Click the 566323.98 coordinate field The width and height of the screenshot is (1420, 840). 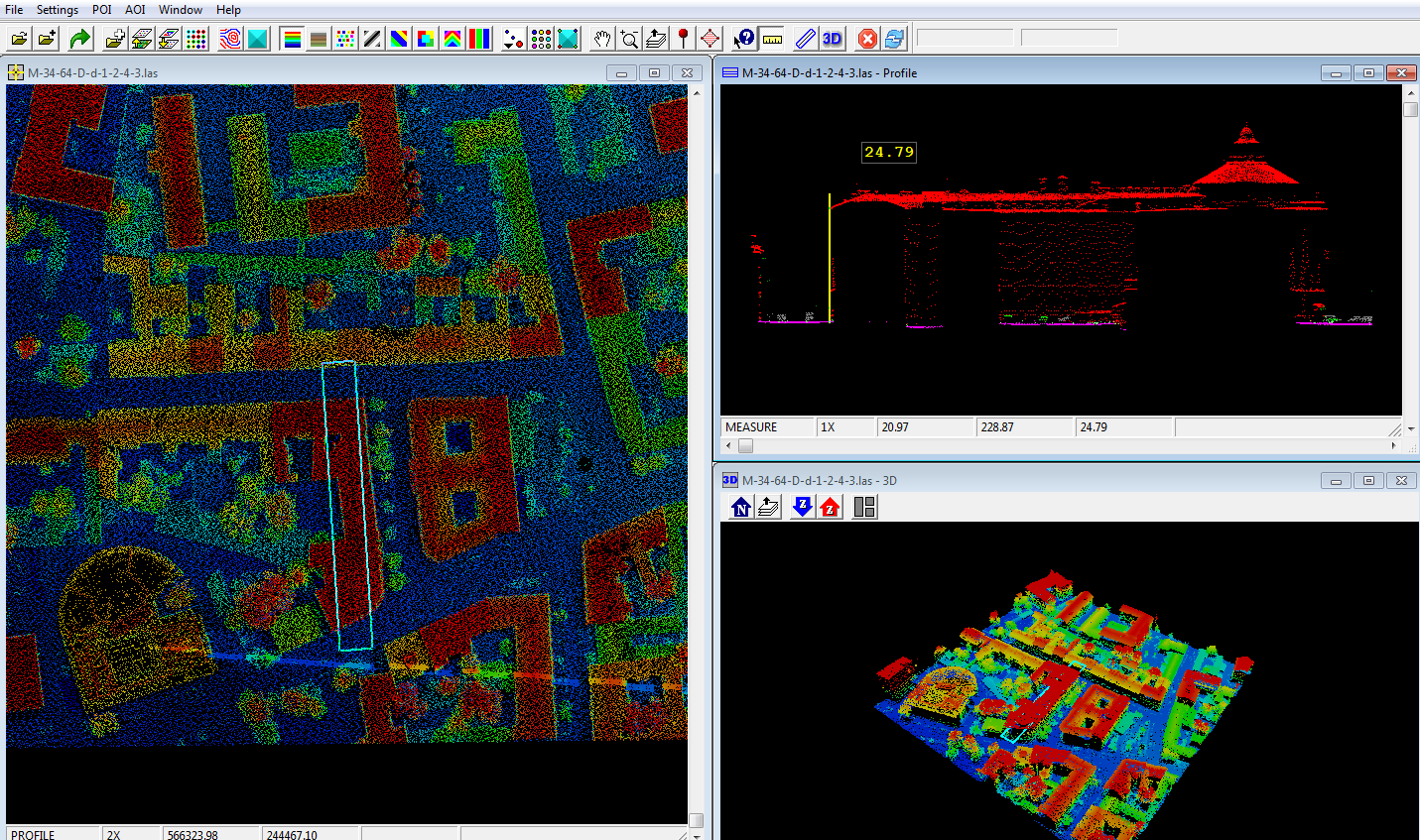[x=211, y=835]
